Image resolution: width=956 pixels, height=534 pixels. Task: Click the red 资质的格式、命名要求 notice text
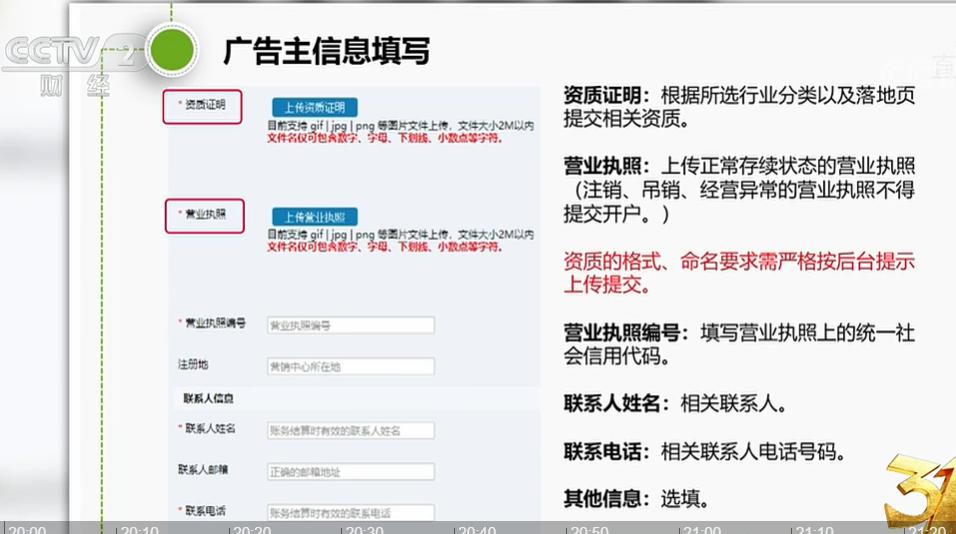[739, 273]
